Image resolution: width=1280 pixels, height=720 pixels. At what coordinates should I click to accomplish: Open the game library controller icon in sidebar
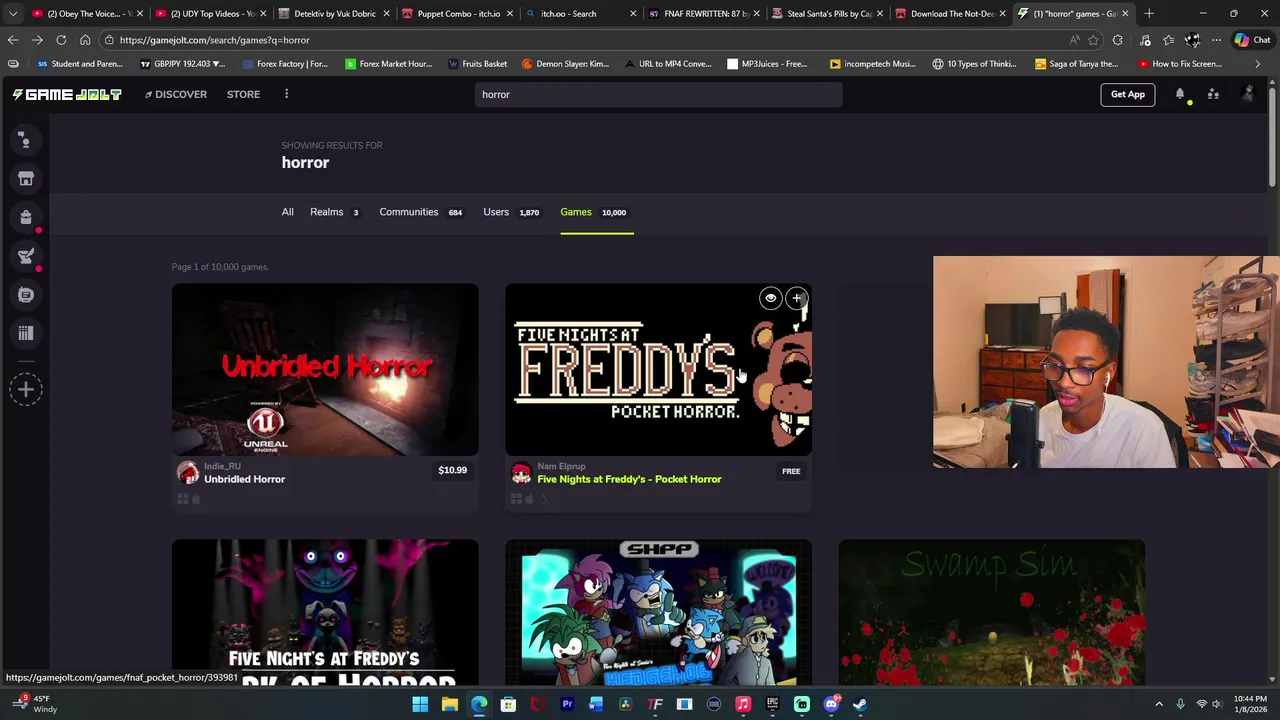26,295
